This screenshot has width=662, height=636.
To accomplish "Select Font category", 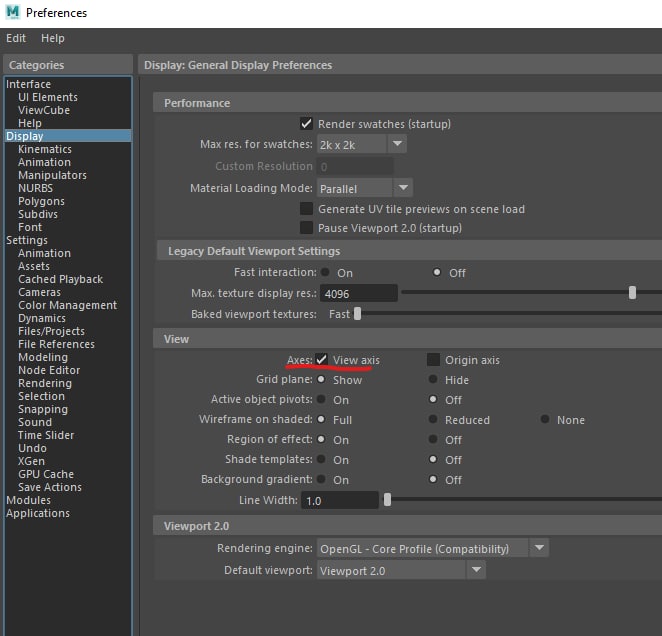I will [x=30, y=227].
